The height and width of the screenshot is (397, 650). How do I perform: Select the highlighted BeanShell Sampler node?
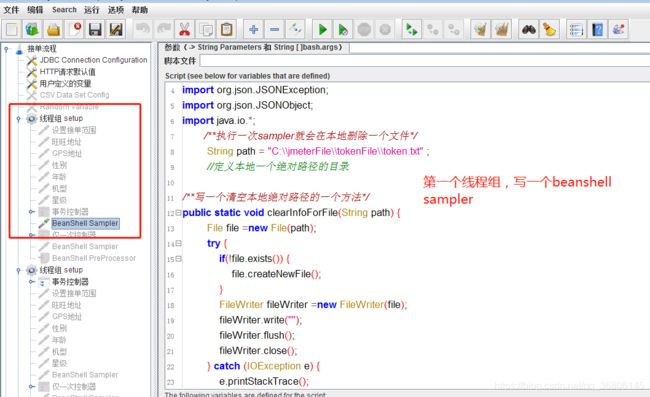pyautogui.click(x=85, y=223)
